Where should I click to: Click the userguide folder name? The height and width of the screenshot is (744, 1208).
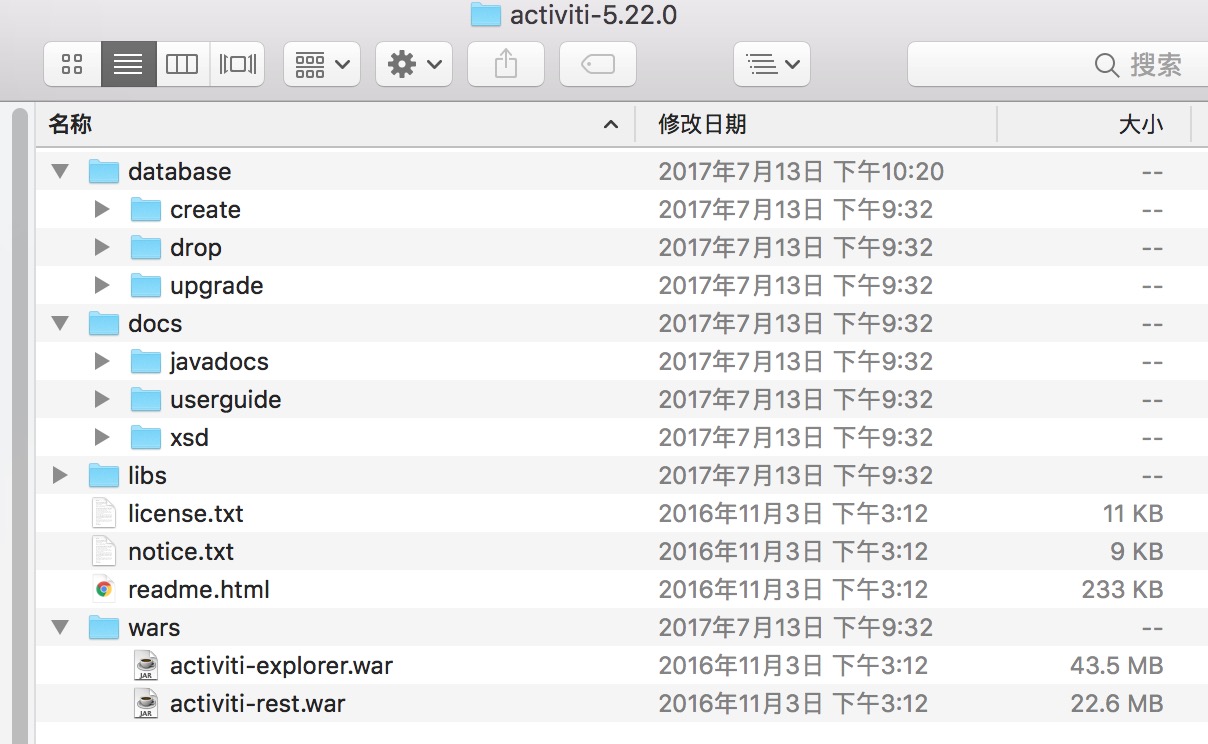tap(225, 400)
